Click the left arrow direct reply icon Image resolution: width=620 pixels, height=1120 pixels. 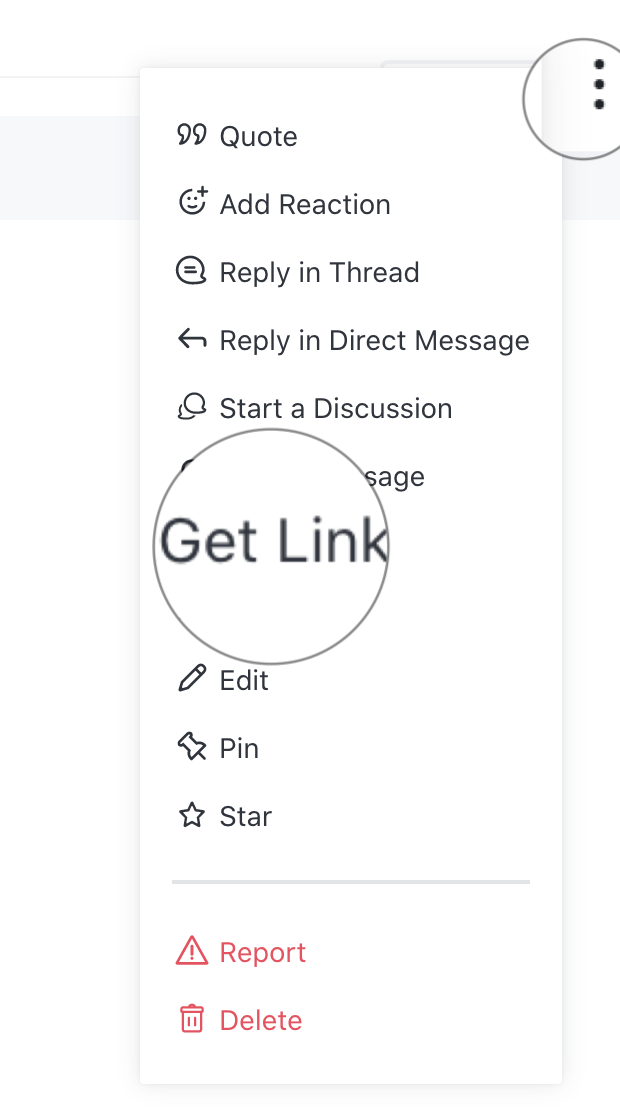[191, 340]
